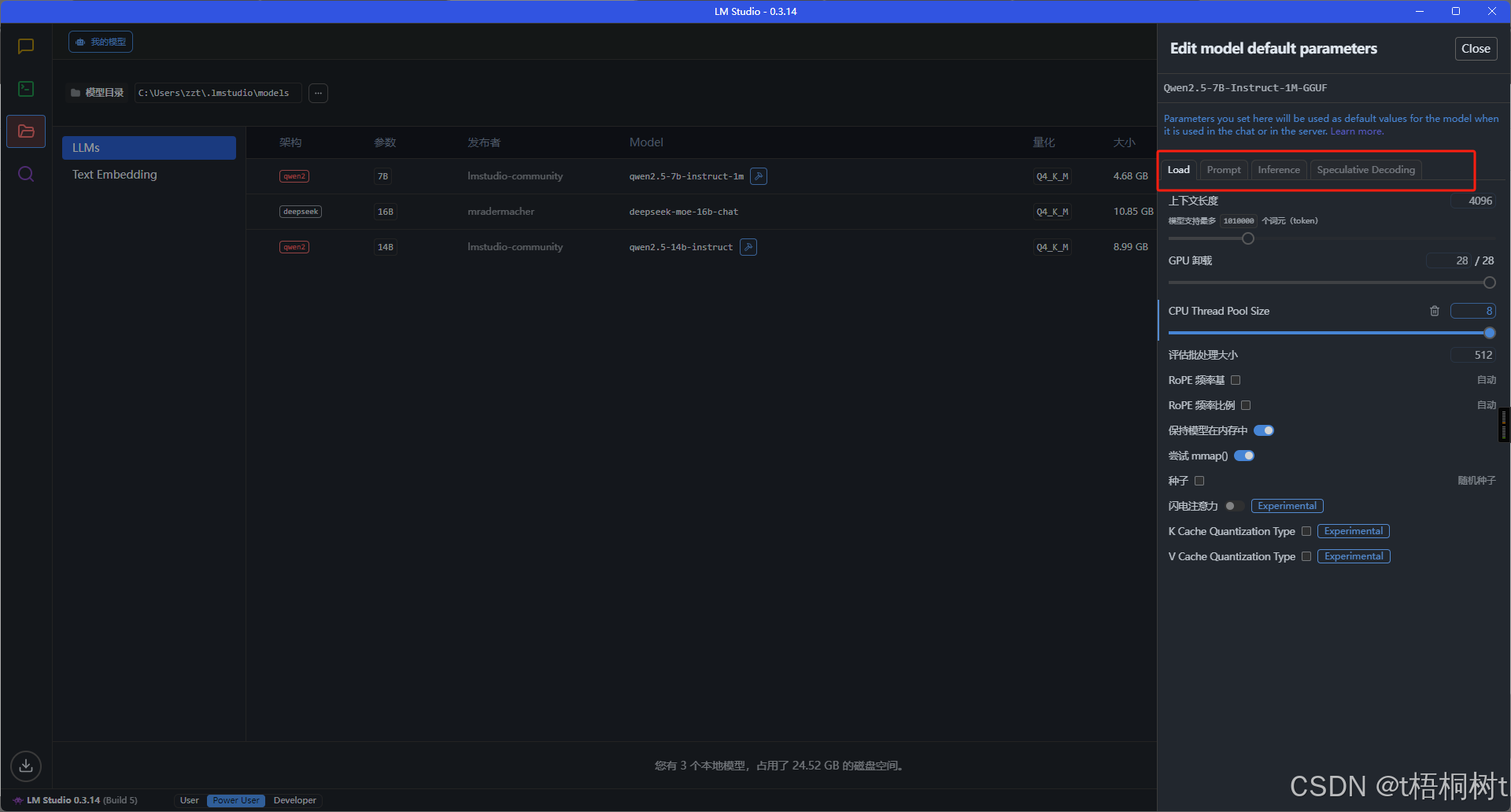Open the Developer terminal sidebar icon

click(x=26, y=89)
